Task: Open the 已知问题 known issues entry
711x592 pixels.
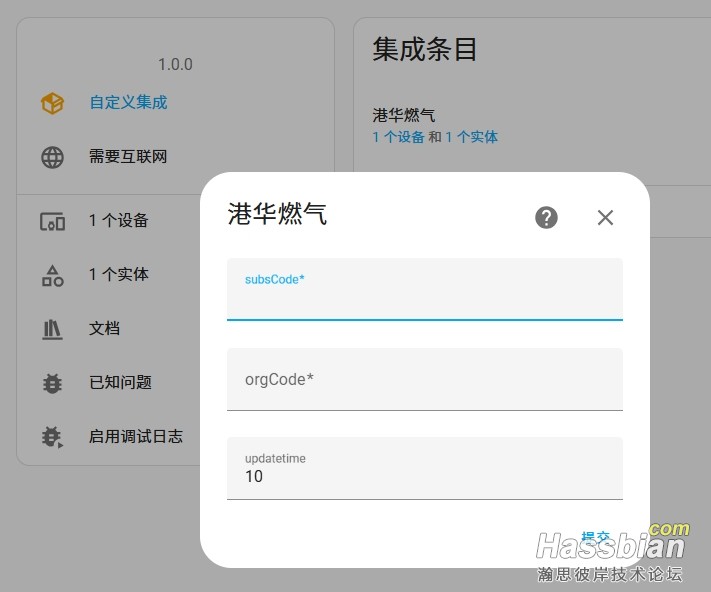Action: click(120, 382)
